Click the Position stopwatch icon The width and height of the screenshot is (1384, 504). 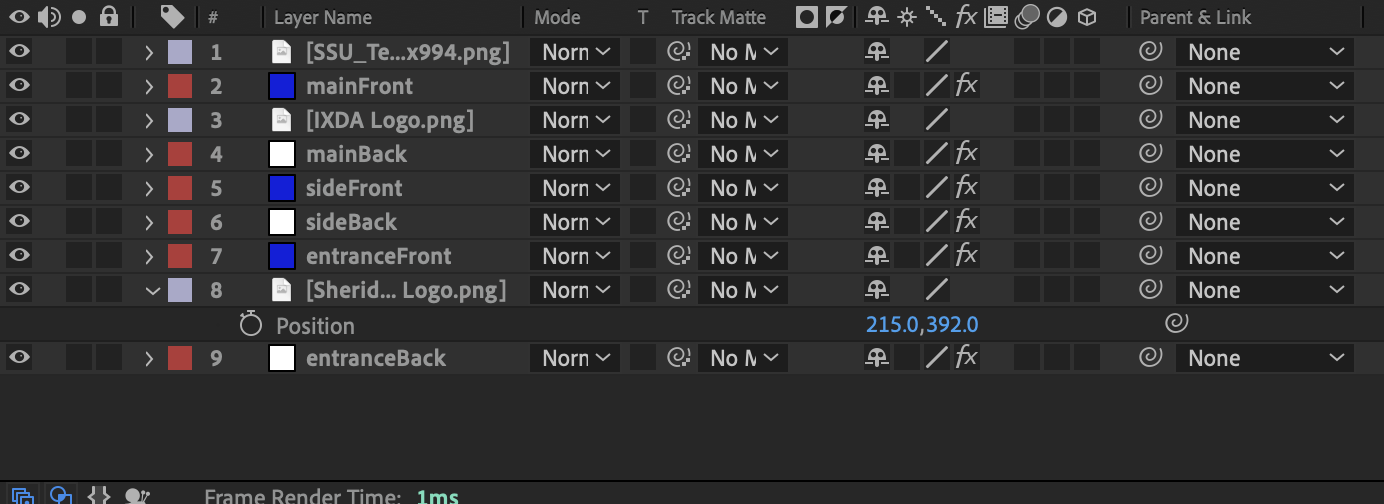click(250, 324)
